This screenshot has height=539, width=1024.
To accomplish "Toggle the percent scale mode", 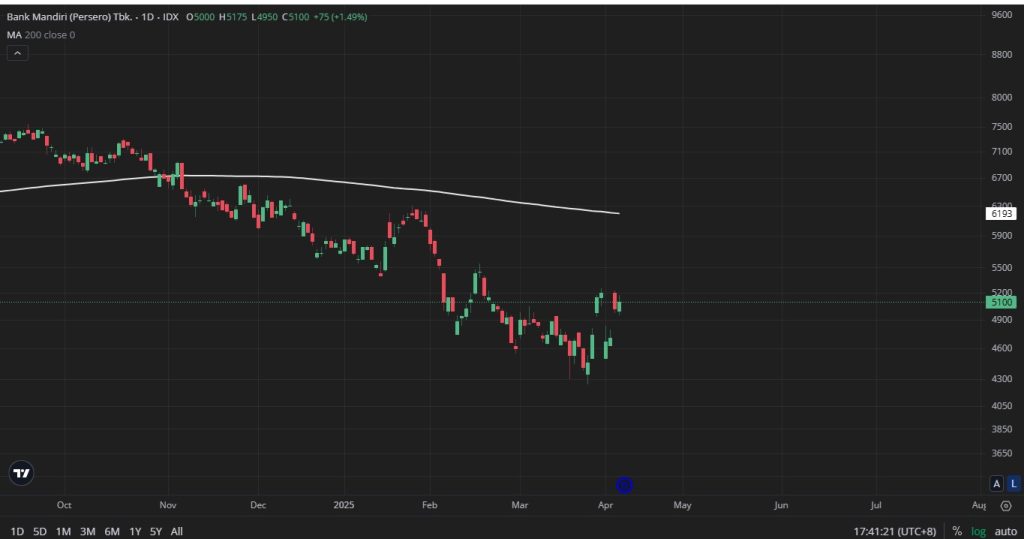I will 957,531.
